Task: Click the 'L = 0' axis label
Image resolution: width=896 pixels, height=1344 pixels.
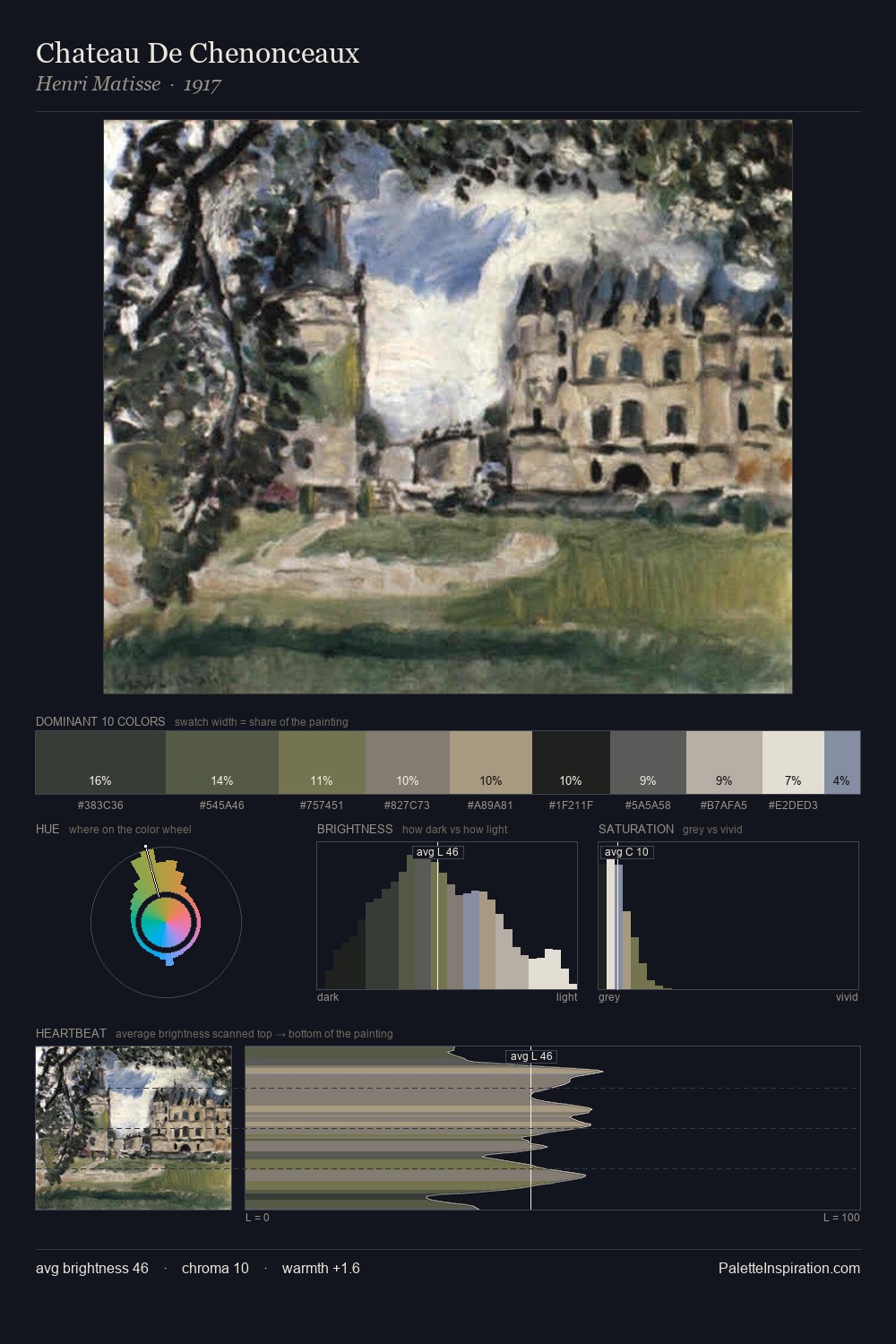Action: coord(257,1218)
